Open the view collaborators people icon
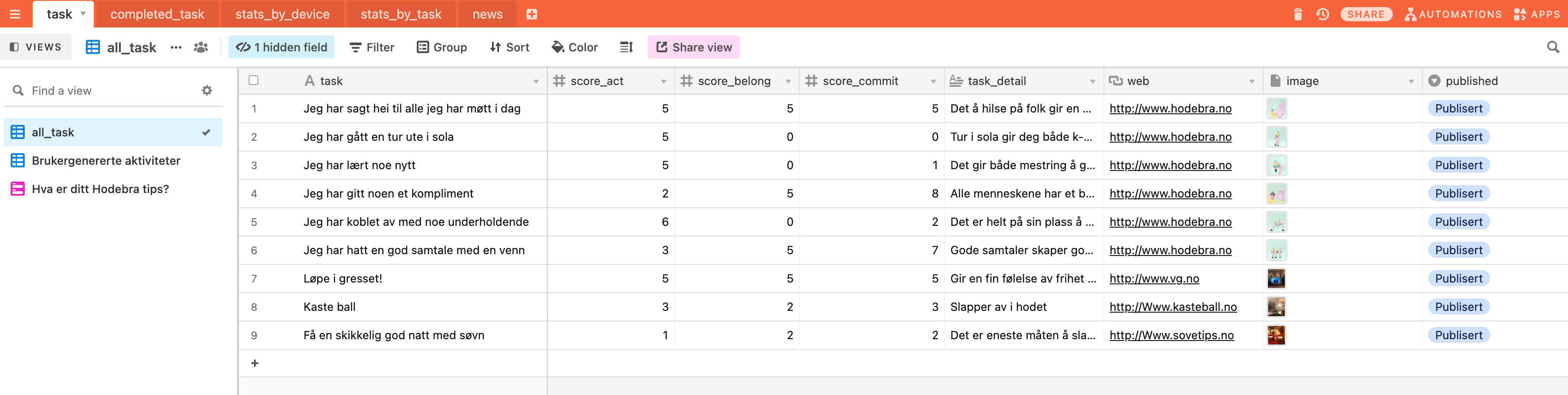 [x=201, y=47]
